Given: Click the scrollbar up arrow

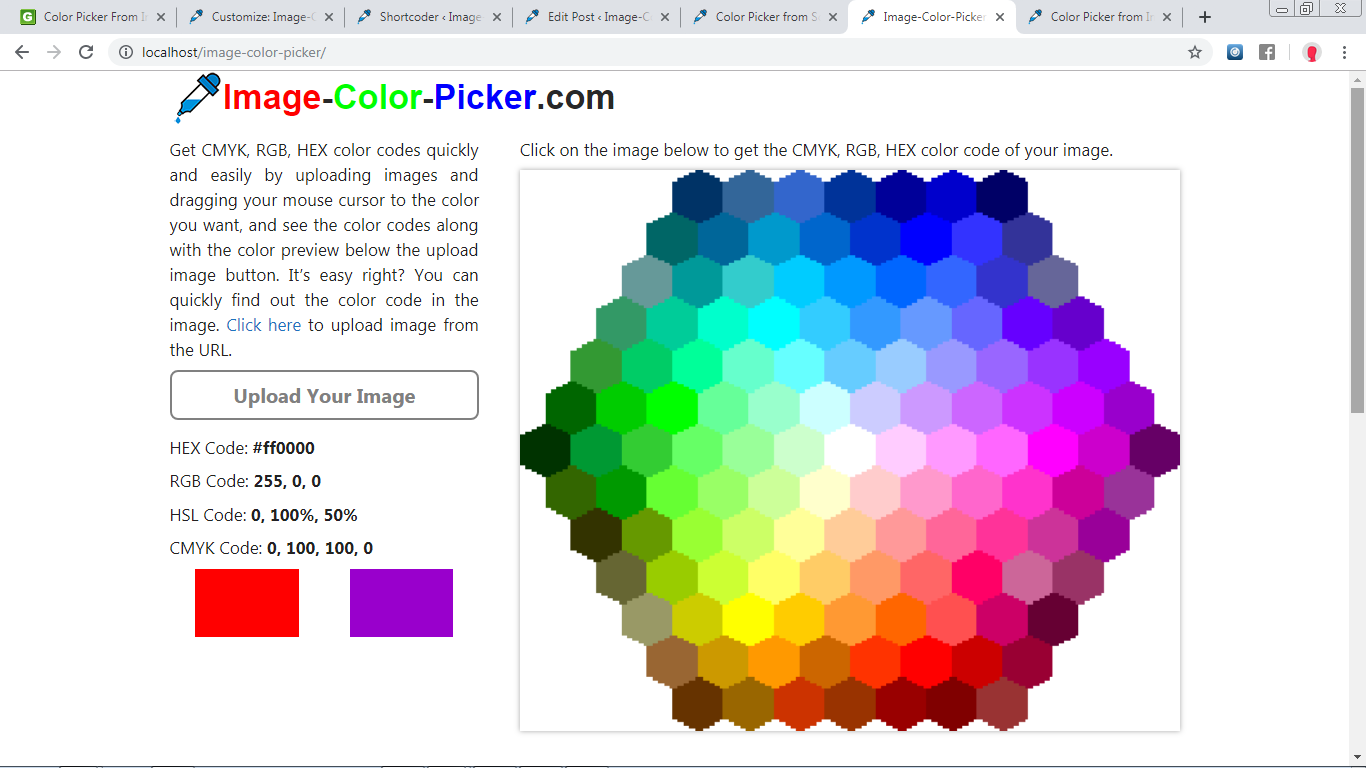Looking at the screenshot, I should pos(1357,78).
